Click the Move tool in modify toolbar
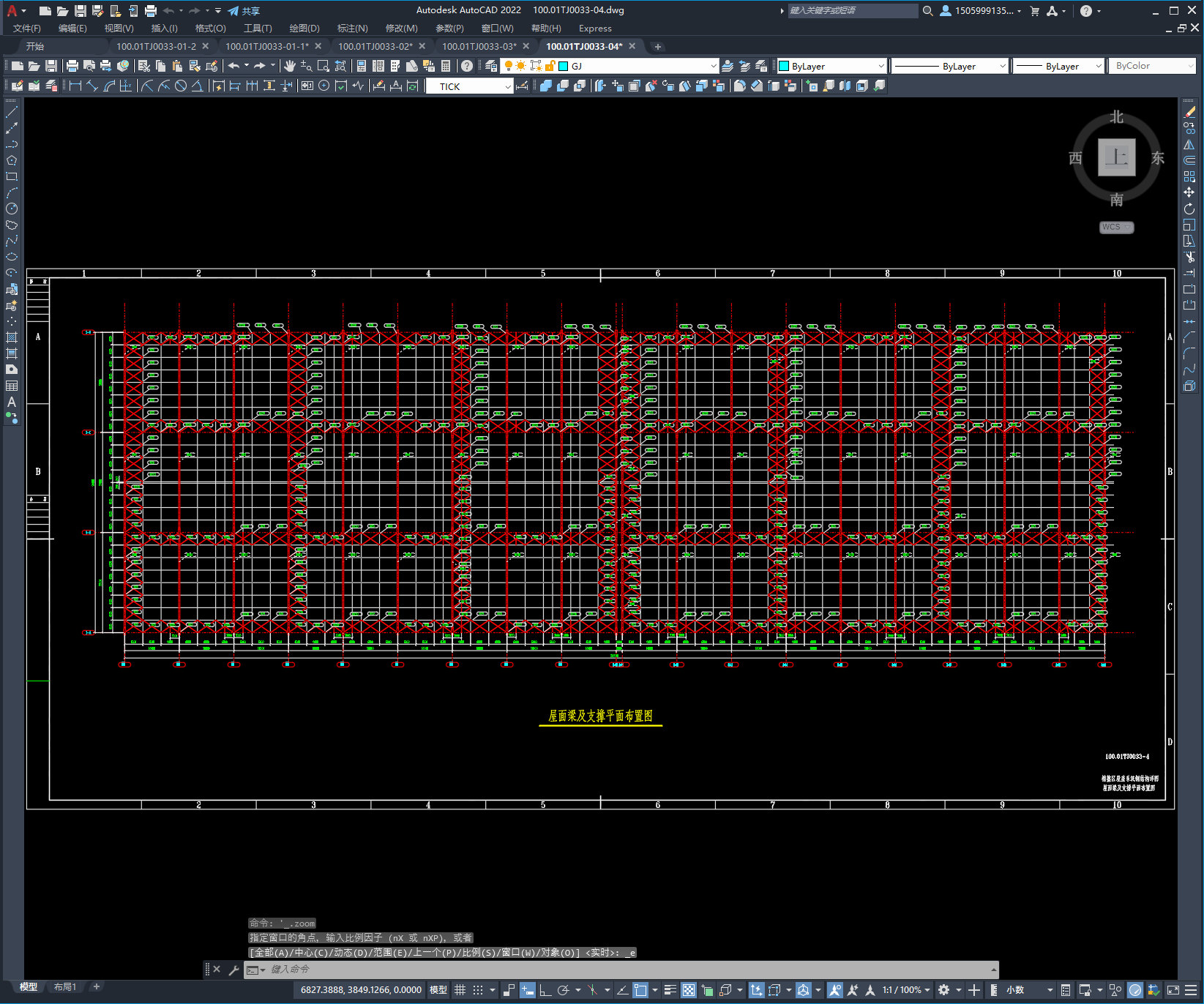Viewport: 1204px width, 1004px height. pyautogui.click(x=1189, y=192)
